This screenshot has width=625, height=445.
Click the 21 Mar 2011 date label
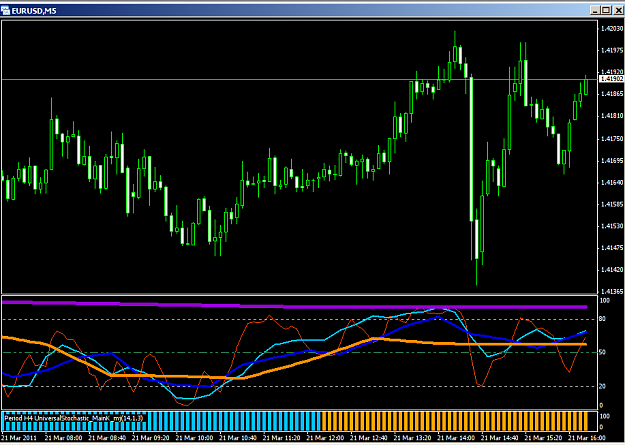pyautogui.click(x=18, y=437)
